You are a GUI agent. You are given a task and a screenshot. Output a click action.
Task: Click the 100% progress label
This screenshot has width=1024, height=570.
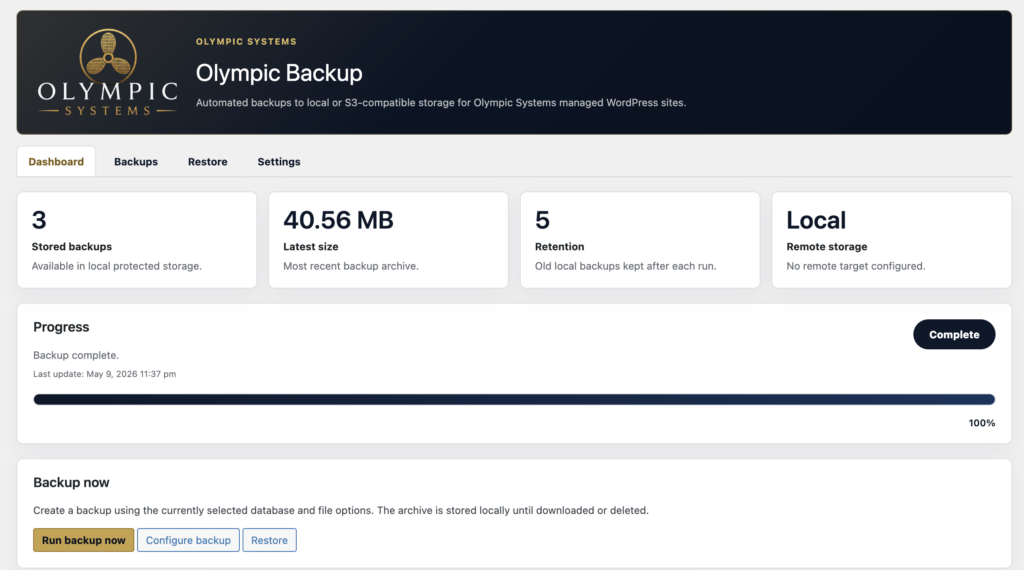click(x=982, y=423)
